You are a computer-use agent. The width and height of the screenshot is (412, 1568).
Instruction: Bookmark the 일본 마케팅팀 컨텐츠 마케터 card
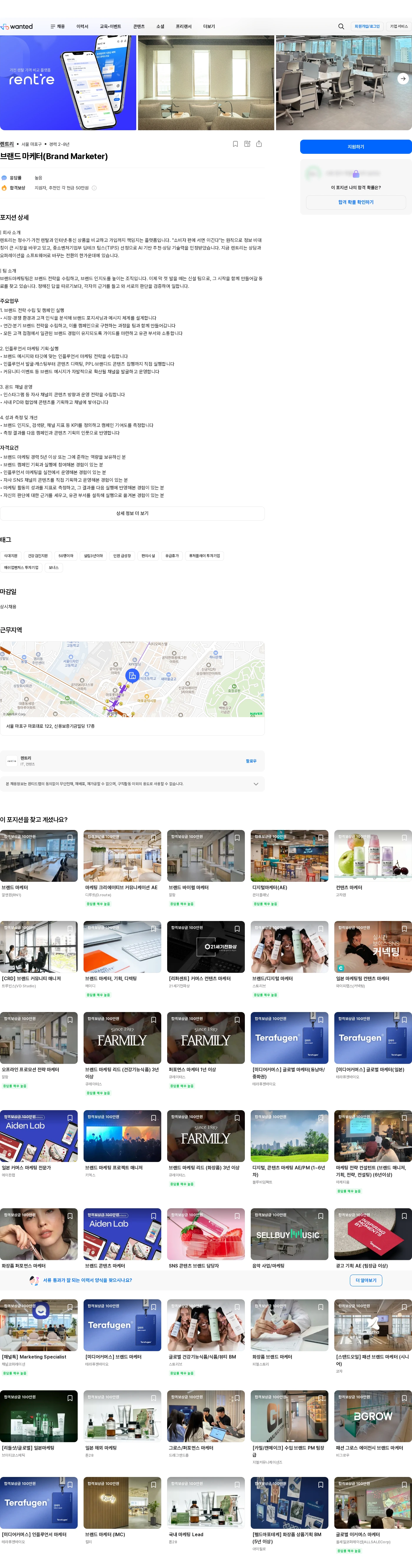pyautogui.click(x=404, y=929)
